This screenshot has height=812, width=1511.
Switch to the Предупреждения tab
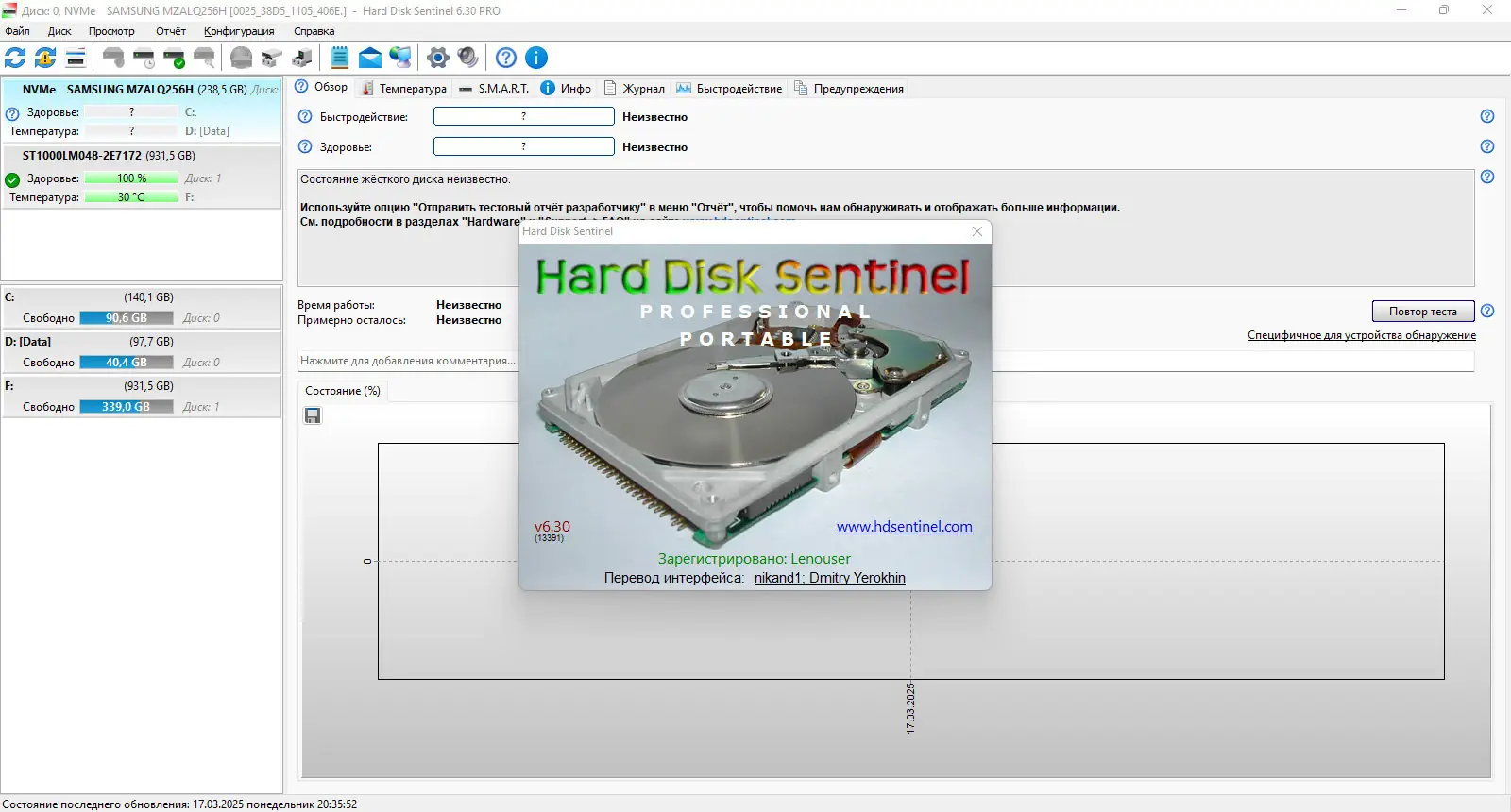click(849, 89)
